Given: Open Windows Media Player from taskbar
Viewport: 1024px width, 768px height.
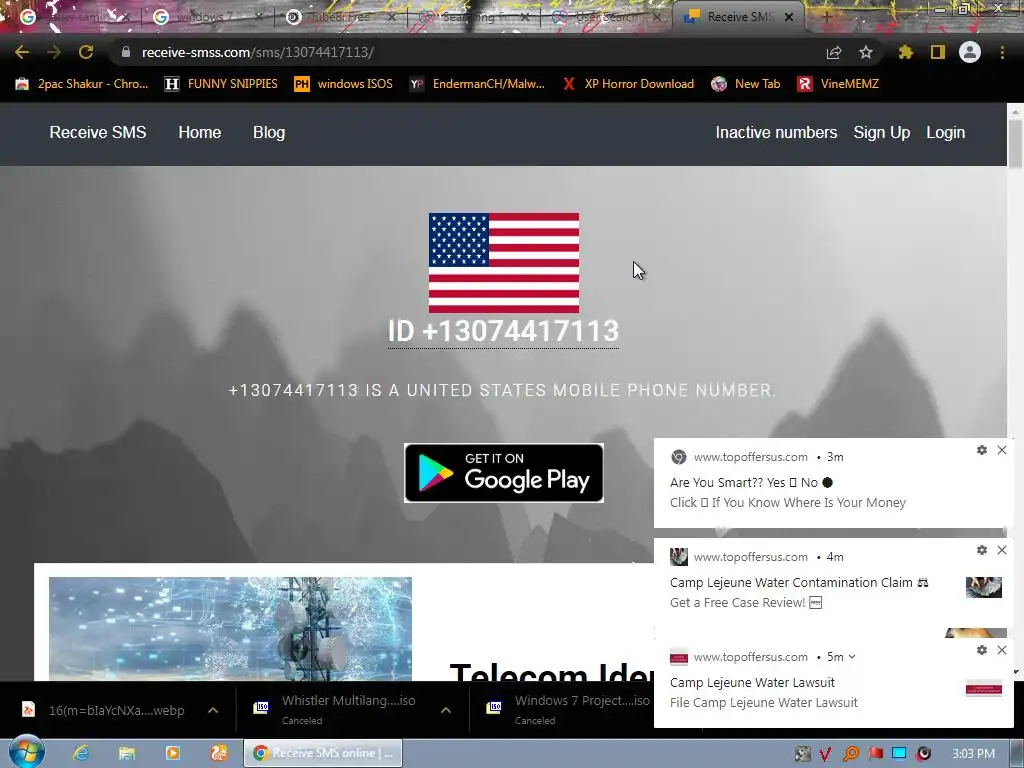Looking at the screenshot, I should pos(172,753).
